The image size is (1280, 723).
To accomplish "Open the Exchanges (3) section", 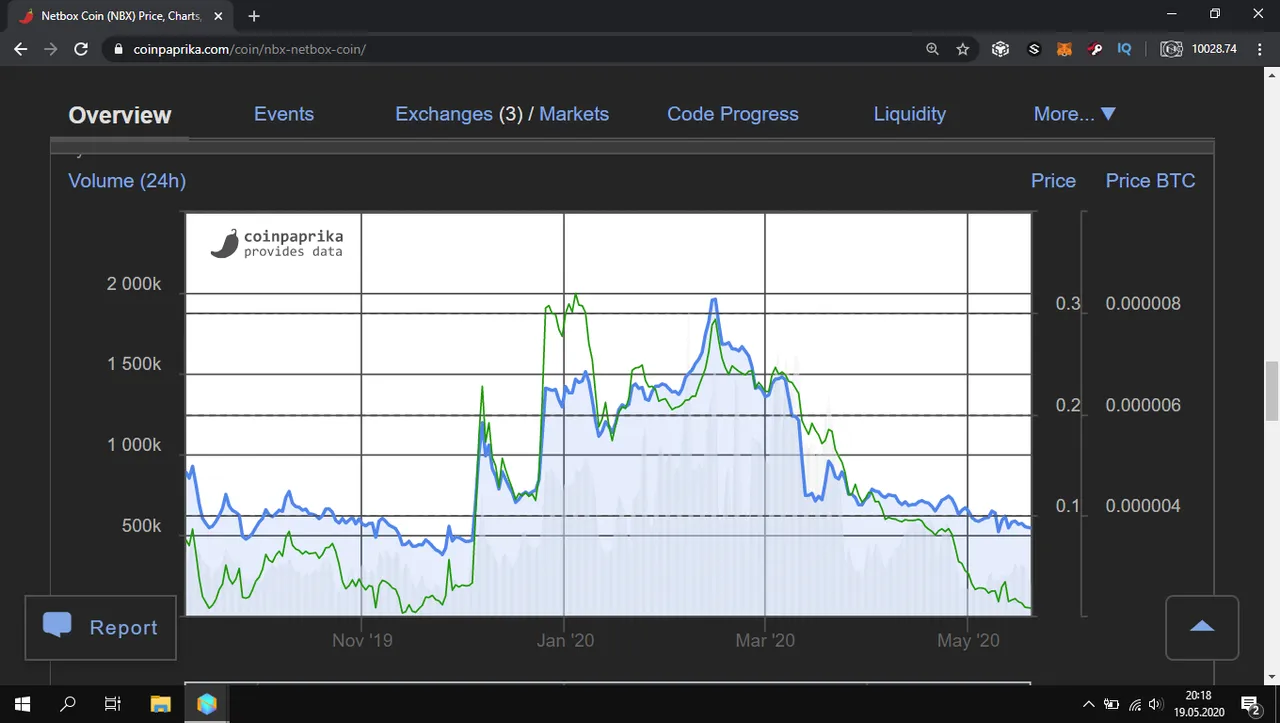I will pos(459,114).
